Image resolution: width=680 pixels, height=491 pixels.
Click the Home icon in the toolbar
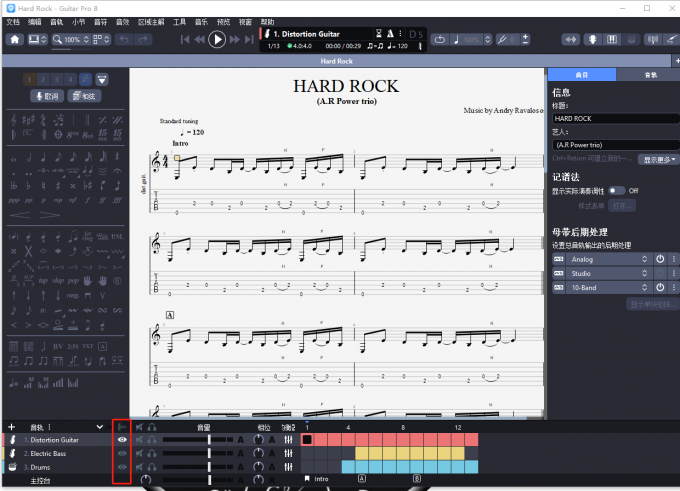point(15,40)
